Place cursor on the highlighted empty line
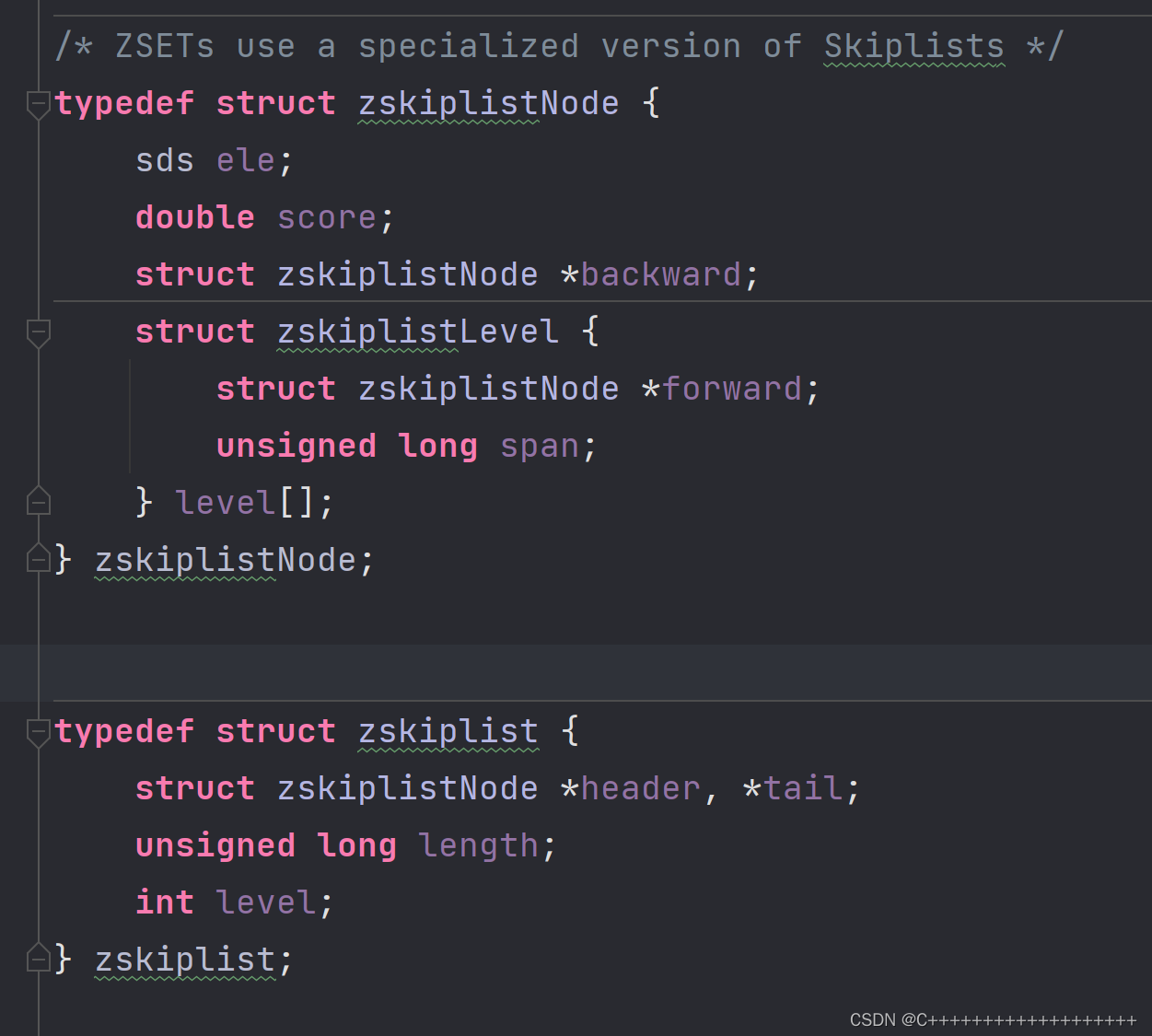1152x1036 pixels. (576, 673)
